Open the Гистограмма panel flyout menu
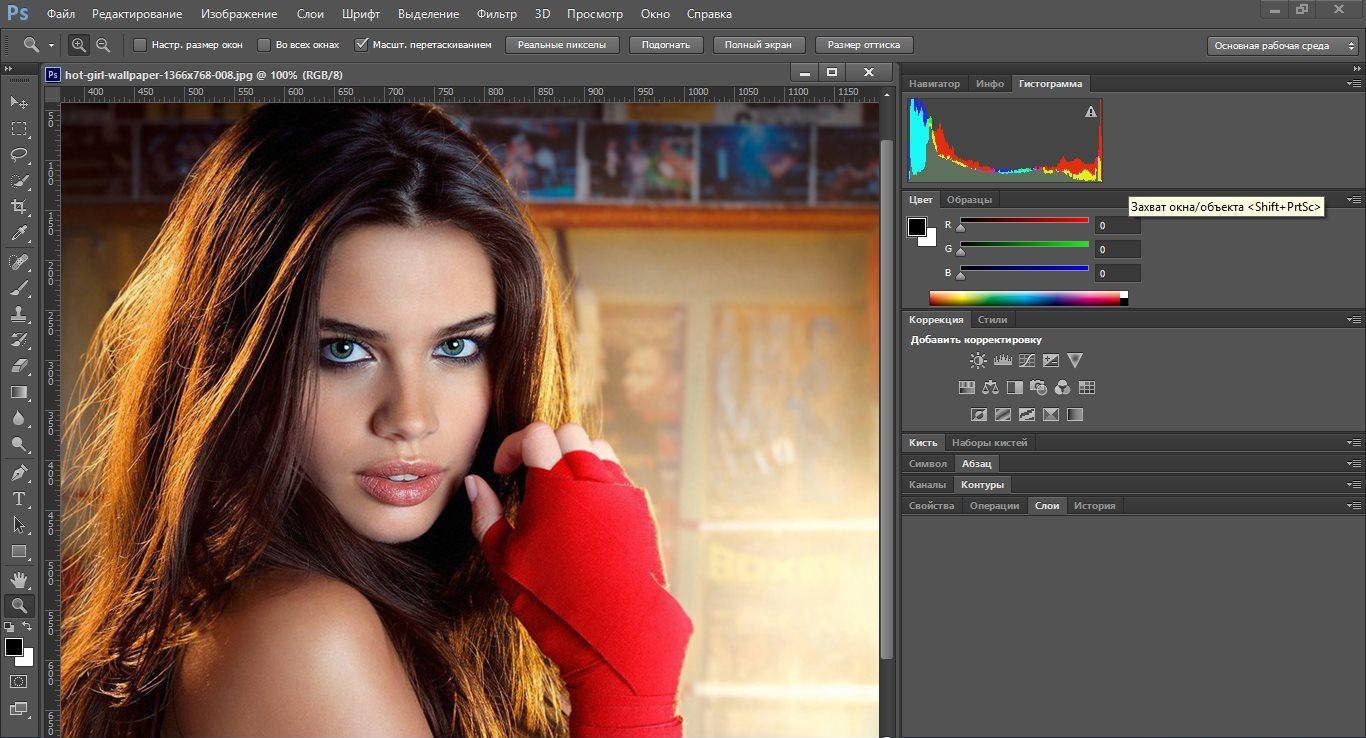 click(x=1354, y=84)
